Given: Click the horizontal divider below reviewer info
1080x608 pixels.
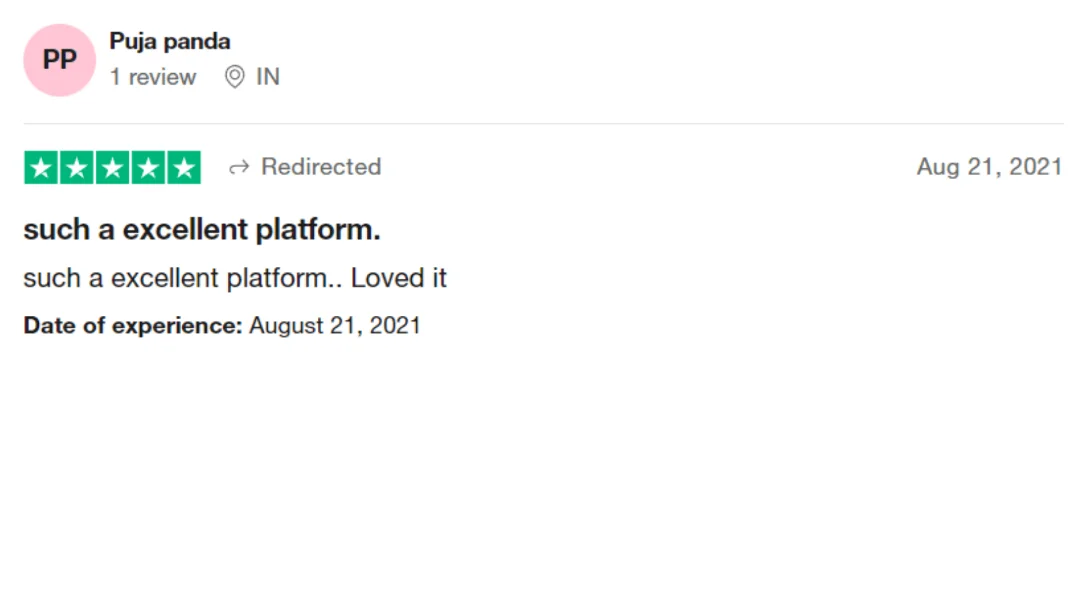Looking at the screenshot, I should pyautogui.click(x=543, y=124).
